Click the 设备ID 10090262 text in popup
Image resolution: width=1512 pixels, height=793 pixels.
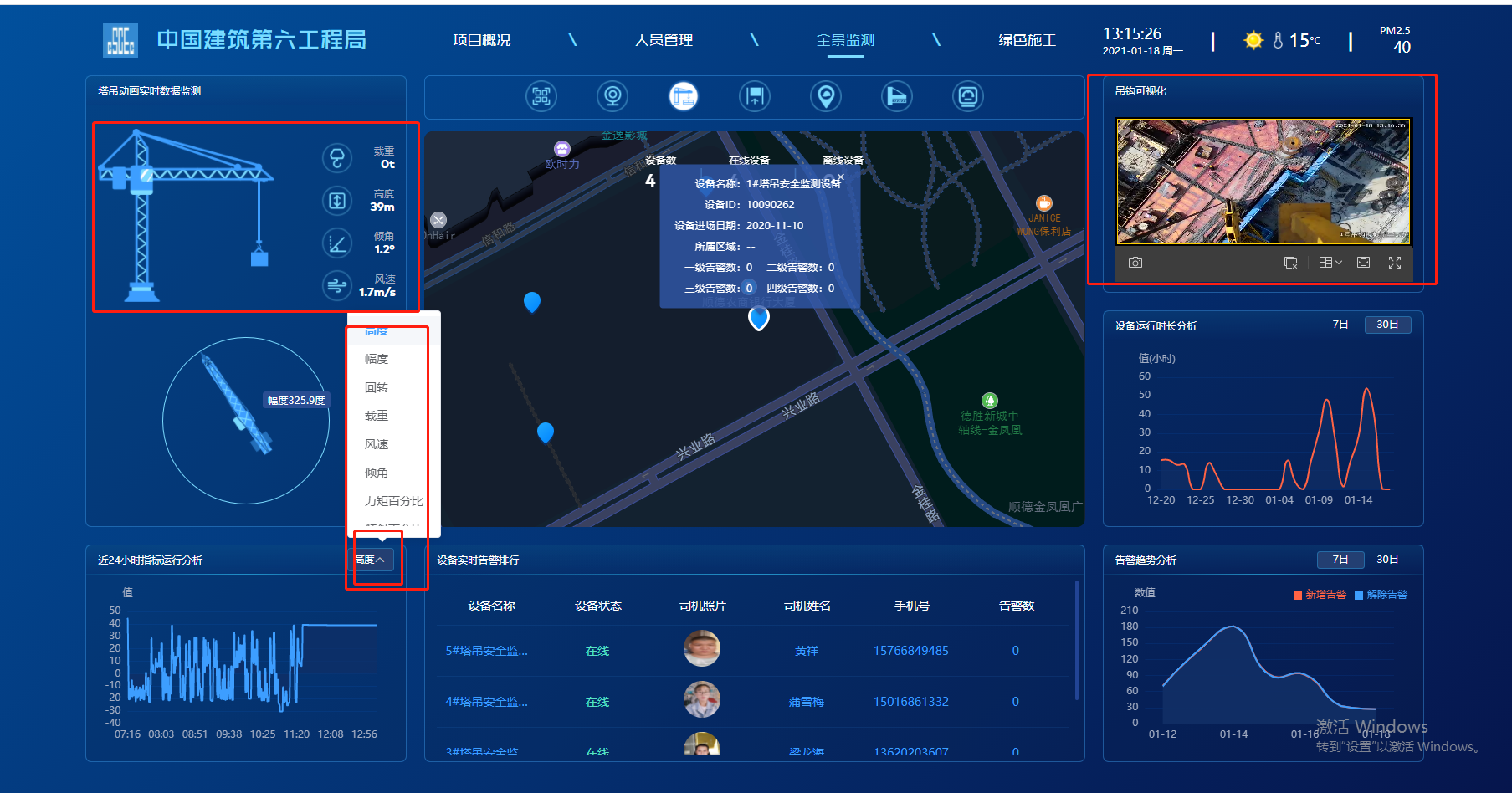(x=749, y=205)
